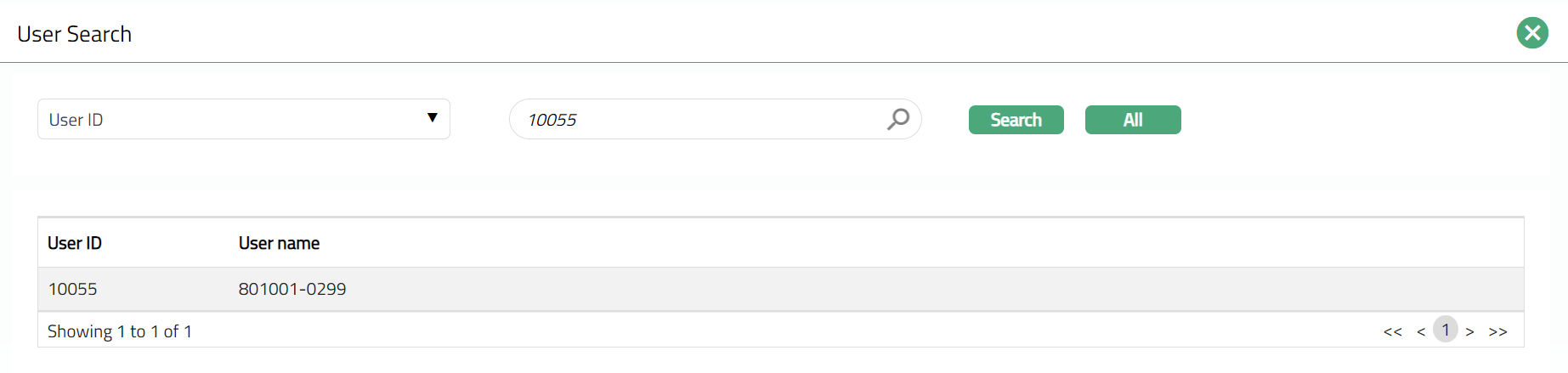Select the 10055 user ID cell

(x=73, y=290)
